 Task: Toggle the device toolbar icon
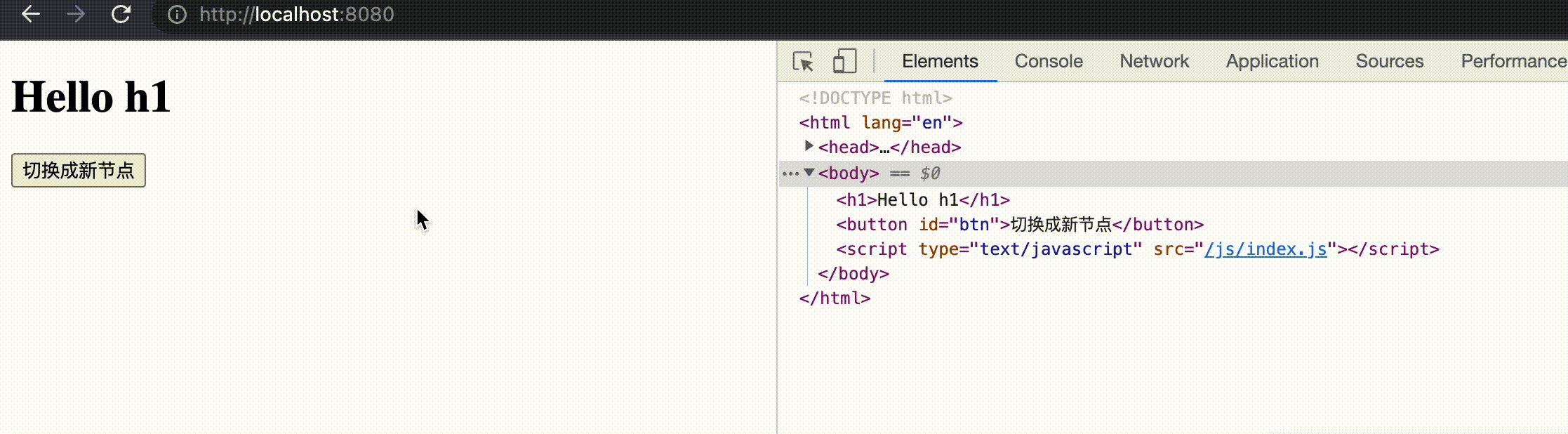(x=844, y=61)
